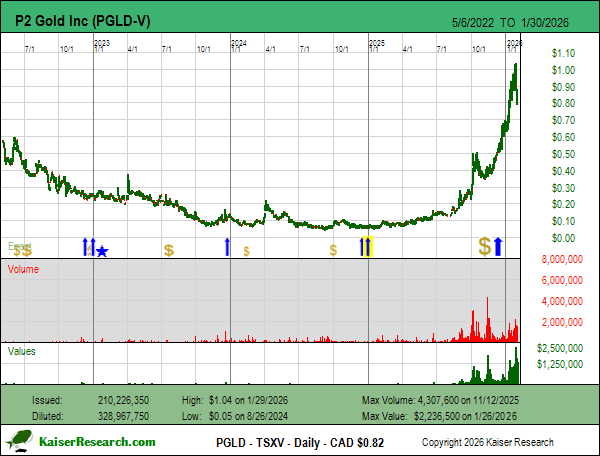
Task: Click the P2 Gold Inc (PGLD-V) chart title
Action: pyautogui.click(x=83, y=21)
